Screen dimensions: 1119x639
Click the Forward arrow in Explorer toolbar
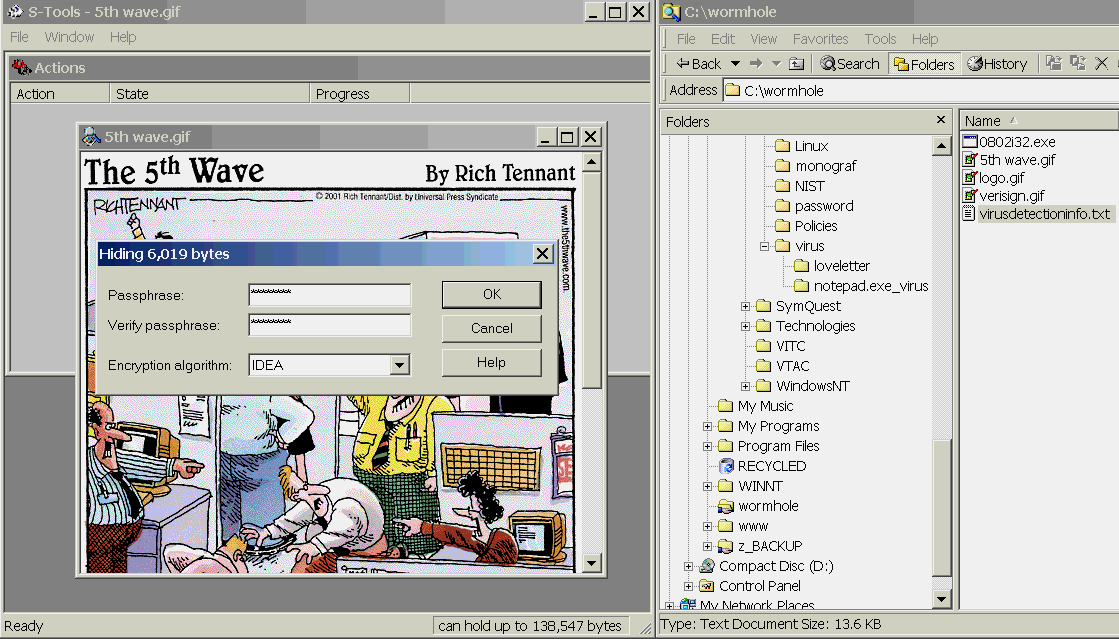[x=756, y=64]
